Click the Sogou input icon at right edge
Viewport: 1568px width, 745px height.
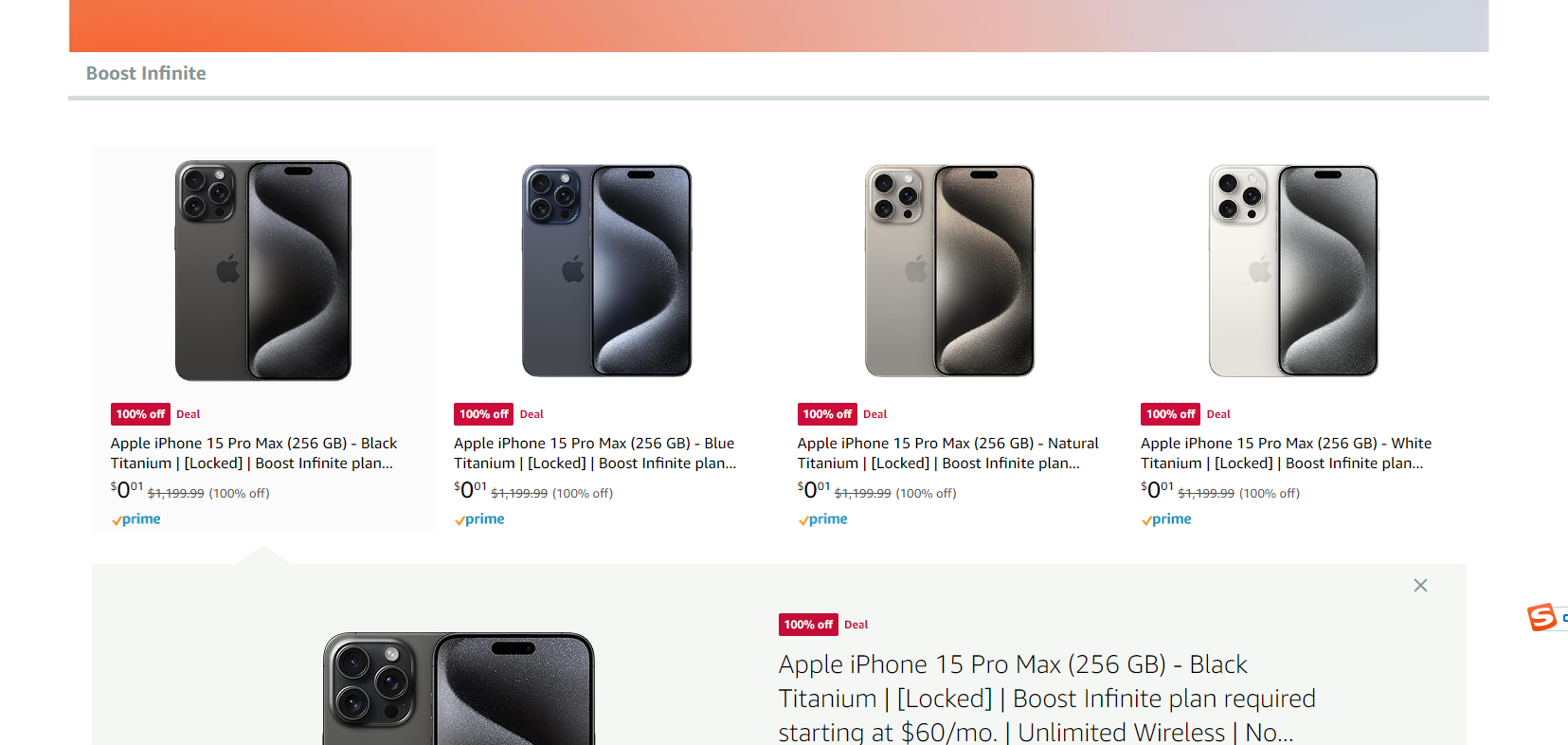[x=1542, y=617]
